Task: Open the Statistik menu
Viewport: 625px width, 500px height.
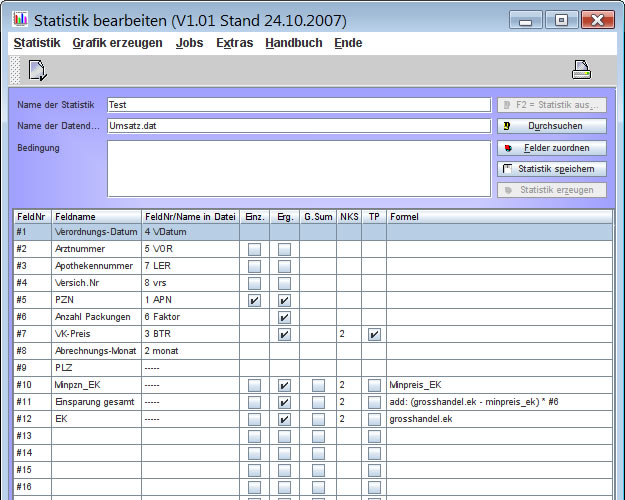Action: pos(37,43)
